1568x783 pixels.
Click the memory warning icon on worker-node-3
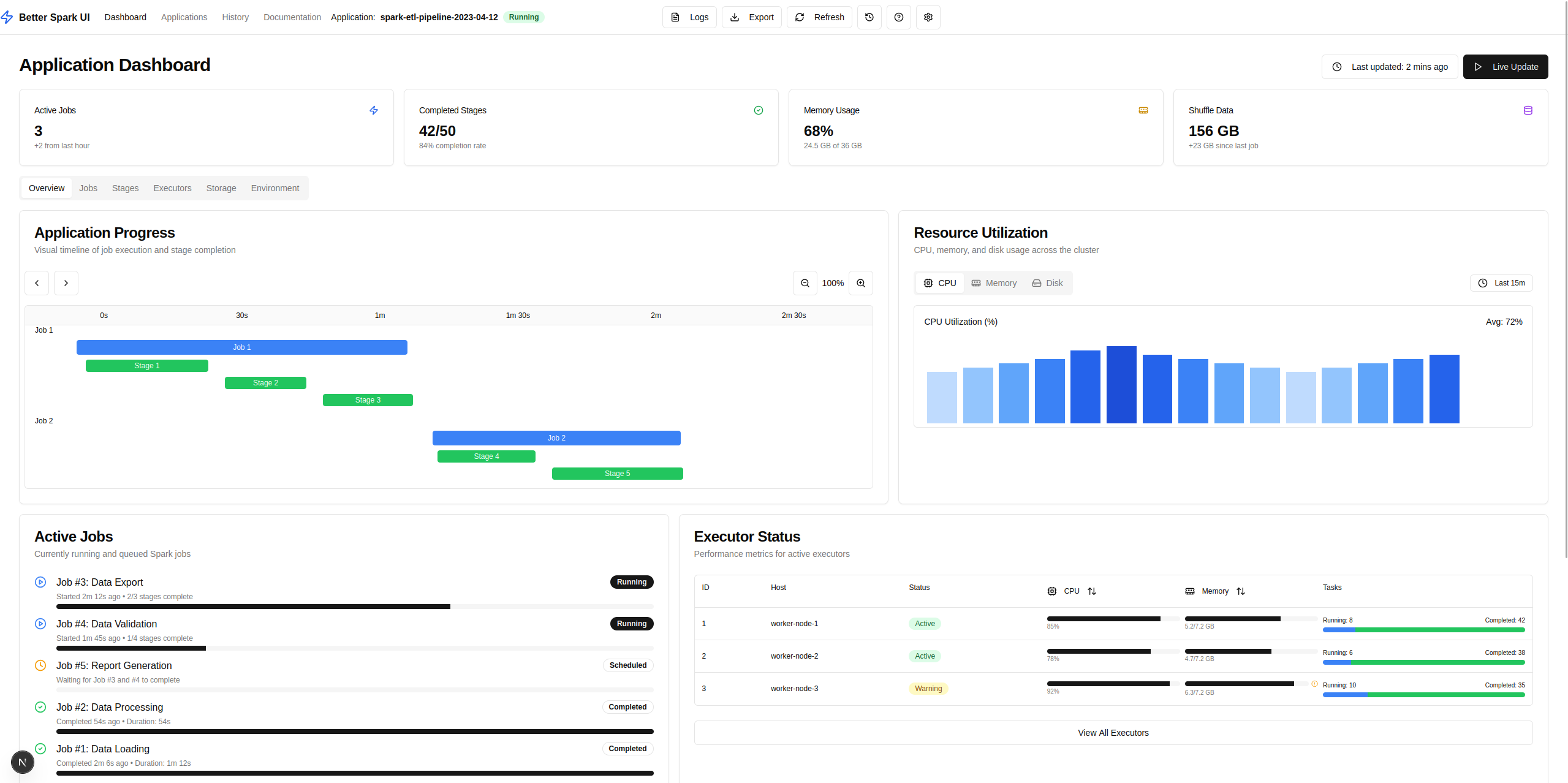(x=1314, y=684)
